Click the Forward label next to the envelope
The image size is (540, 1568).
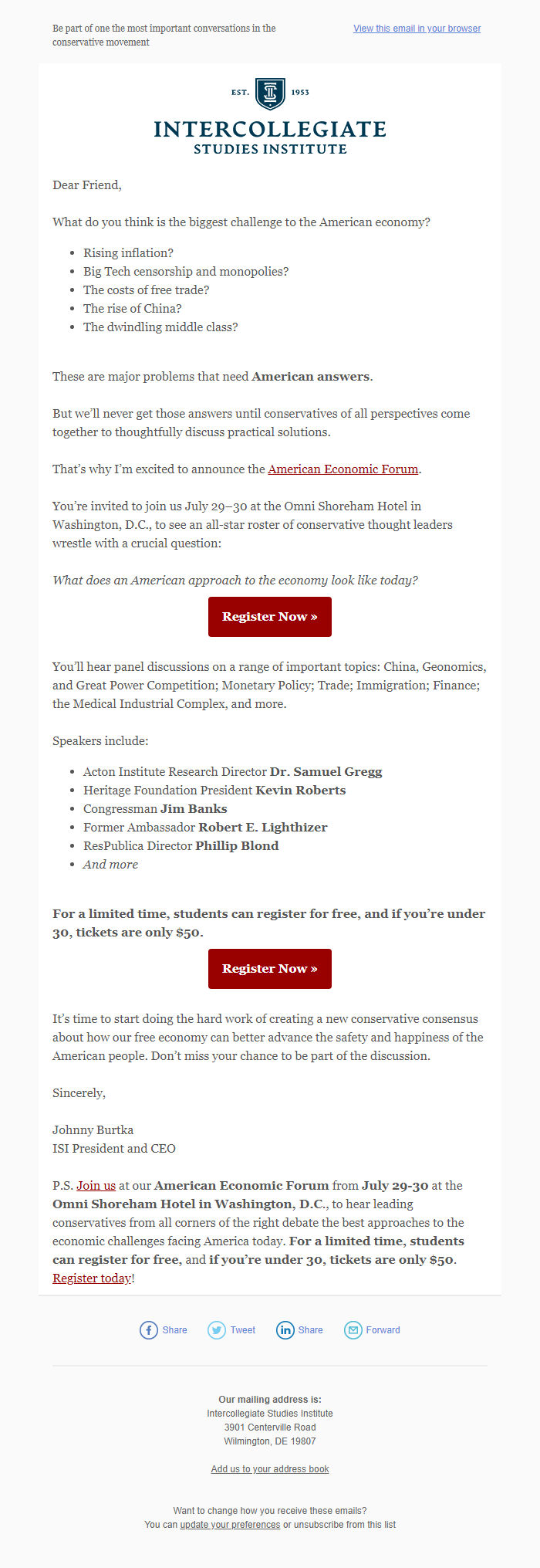click(383, 1330)
